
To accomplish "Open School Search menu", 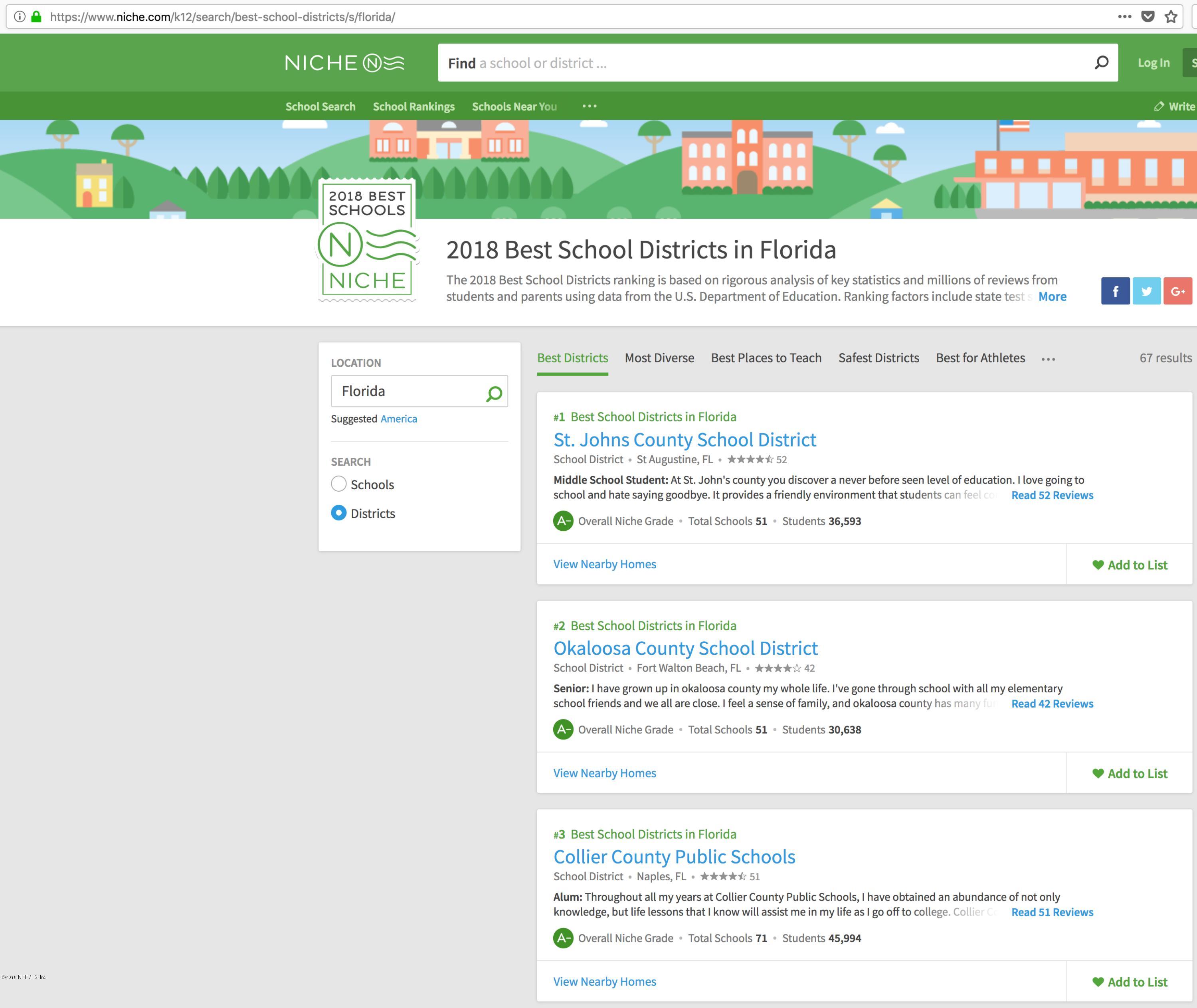I will coord(320,106).
